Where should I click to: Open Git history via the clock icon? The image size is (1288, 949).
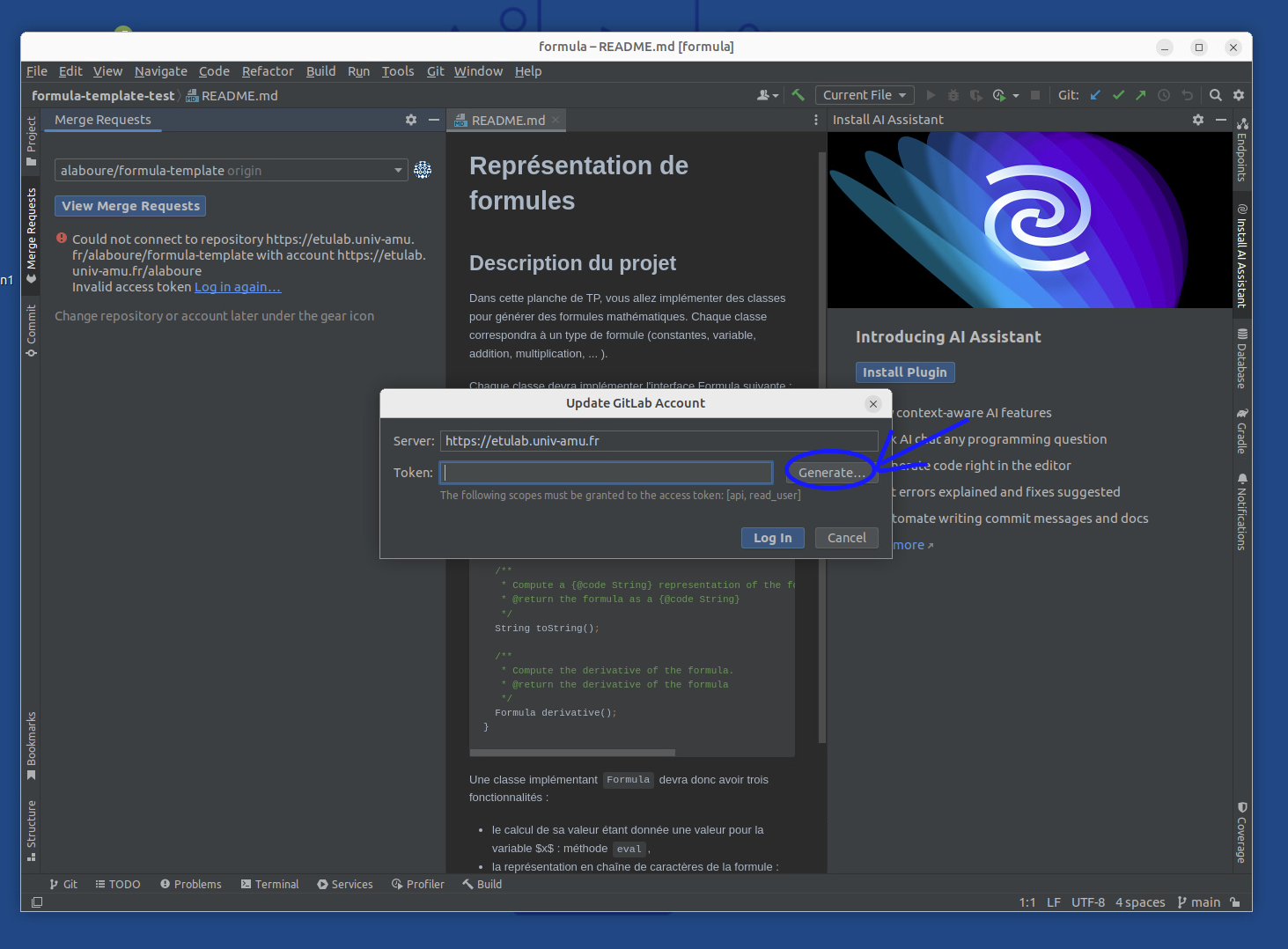click(x=1164, y=95)
